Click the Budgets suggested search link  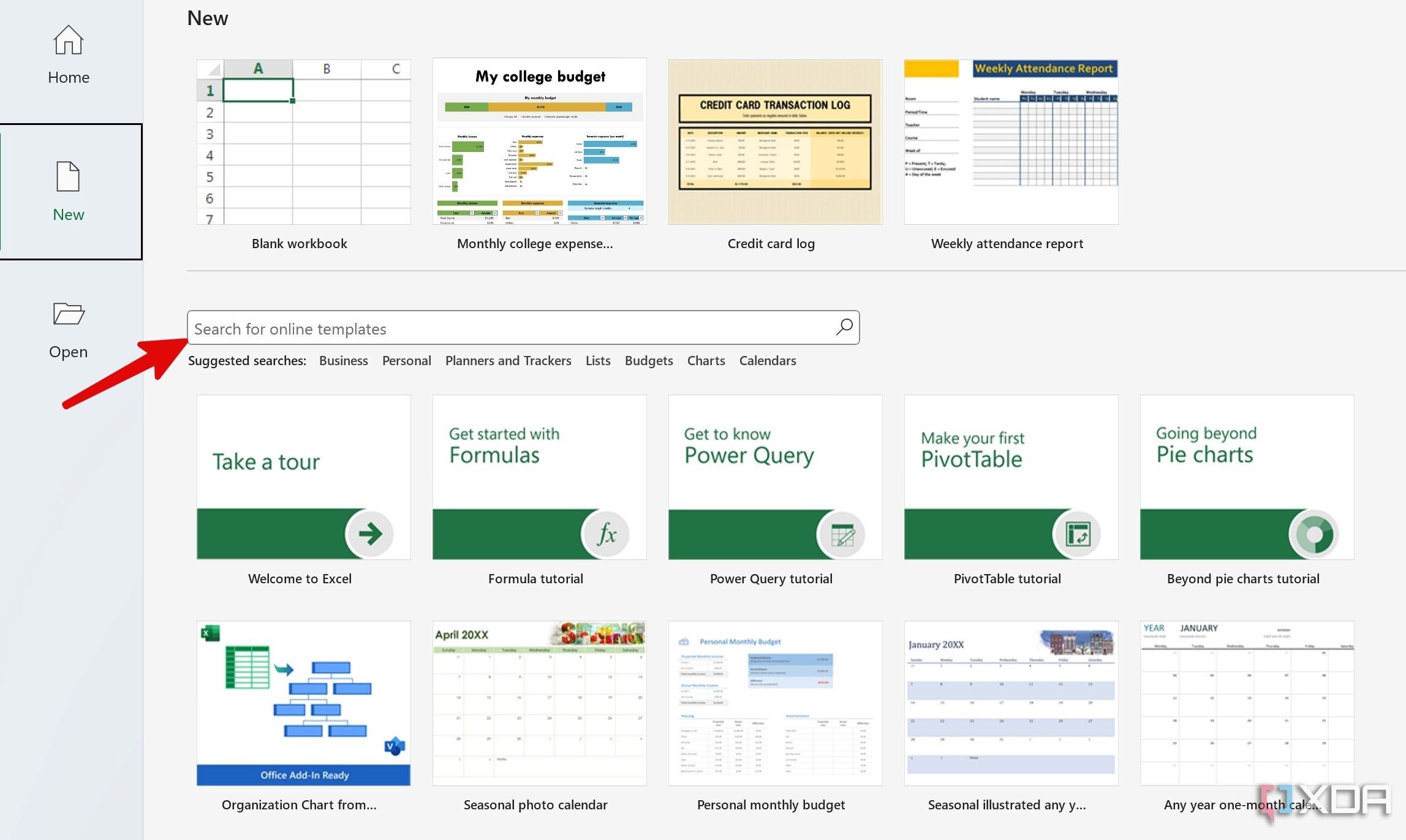[648, 360]
